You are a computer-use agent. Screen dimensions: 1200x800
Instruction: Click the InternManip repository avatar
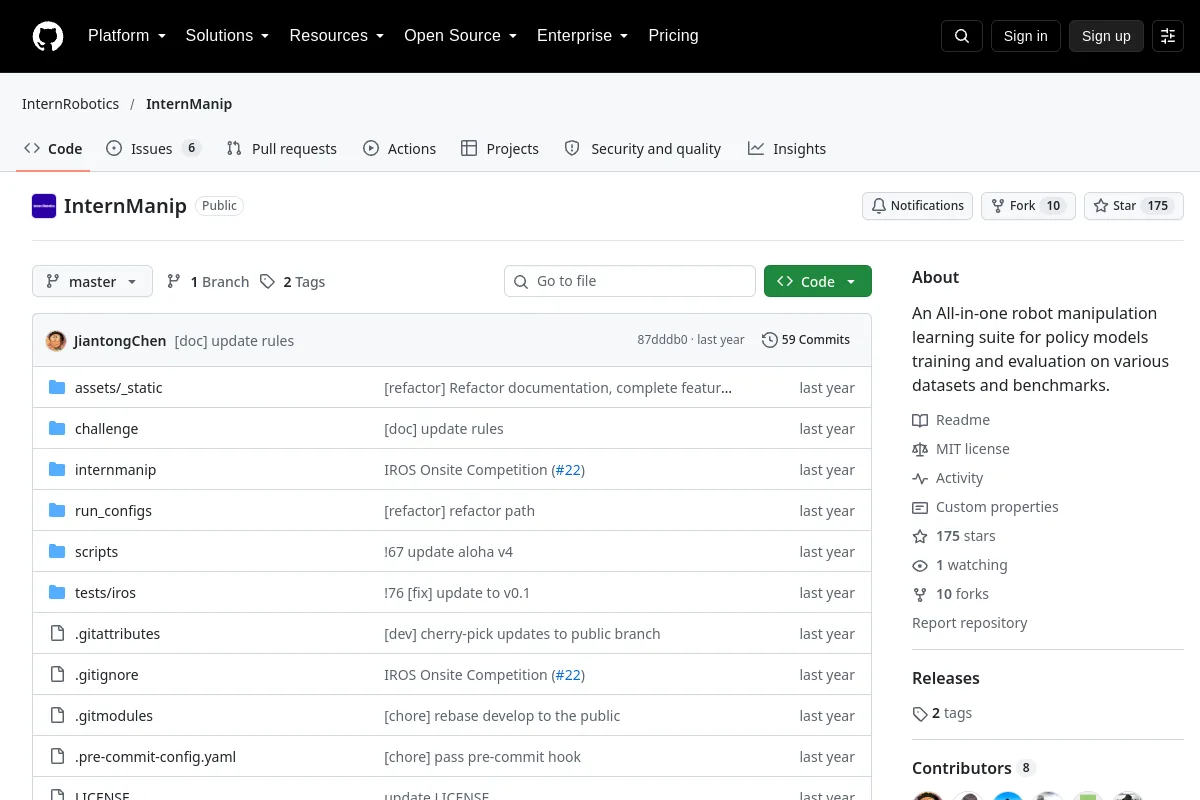(x=44, y=206)
